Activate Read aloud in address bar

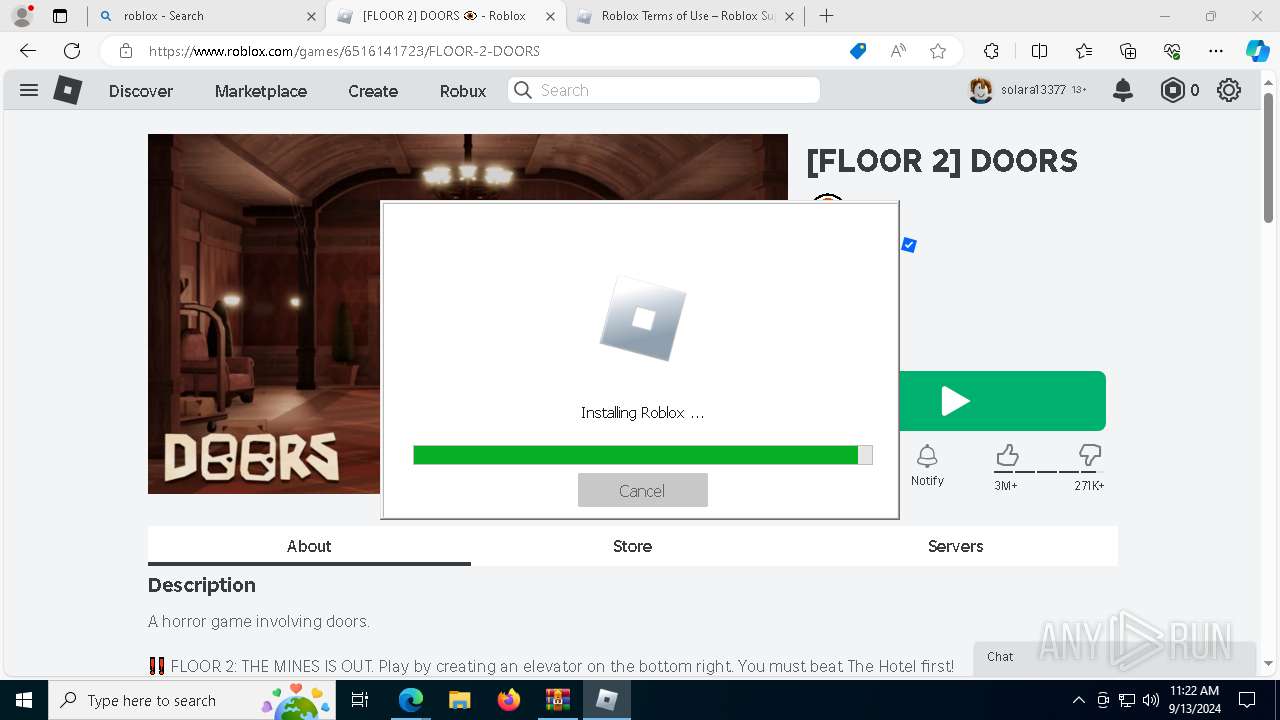tap(898, 51)
